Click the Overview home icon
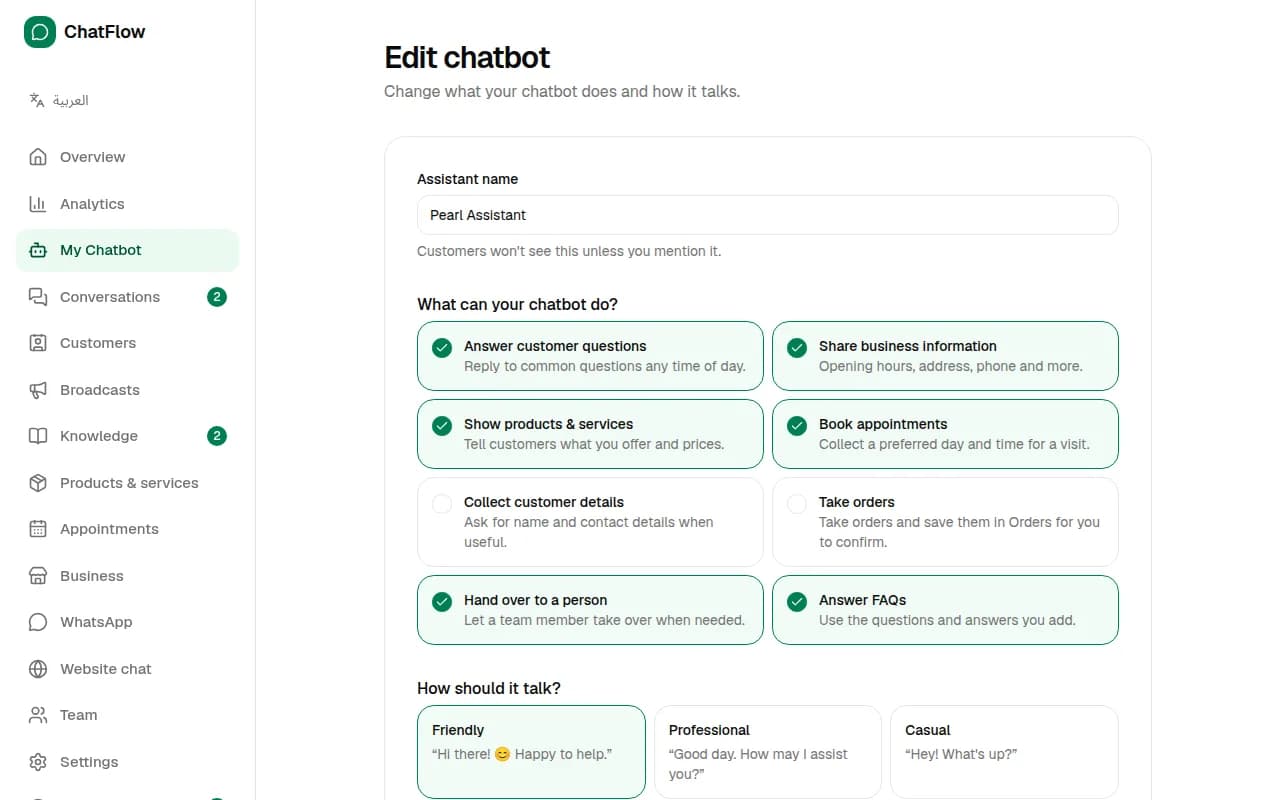The image size is (1280, 800). [x=38, y=157]
